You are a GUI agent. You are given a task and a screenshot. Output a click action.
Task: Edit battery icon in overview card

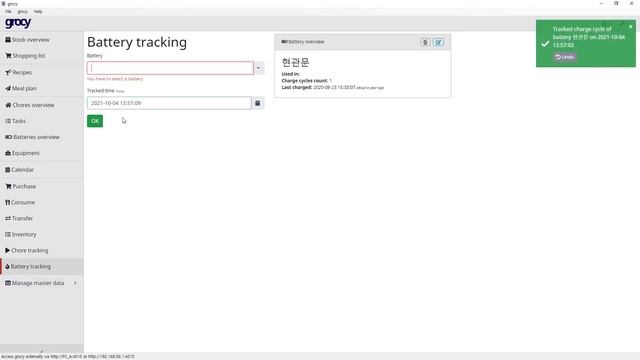coord(438,42)
